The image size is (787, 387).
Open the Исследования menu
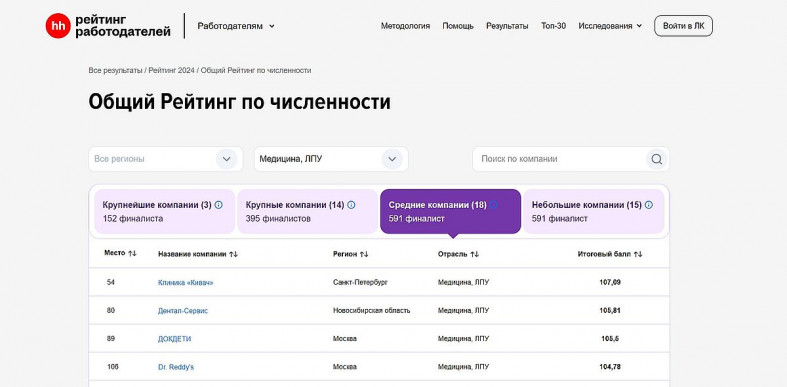click(x=610, y=26)
